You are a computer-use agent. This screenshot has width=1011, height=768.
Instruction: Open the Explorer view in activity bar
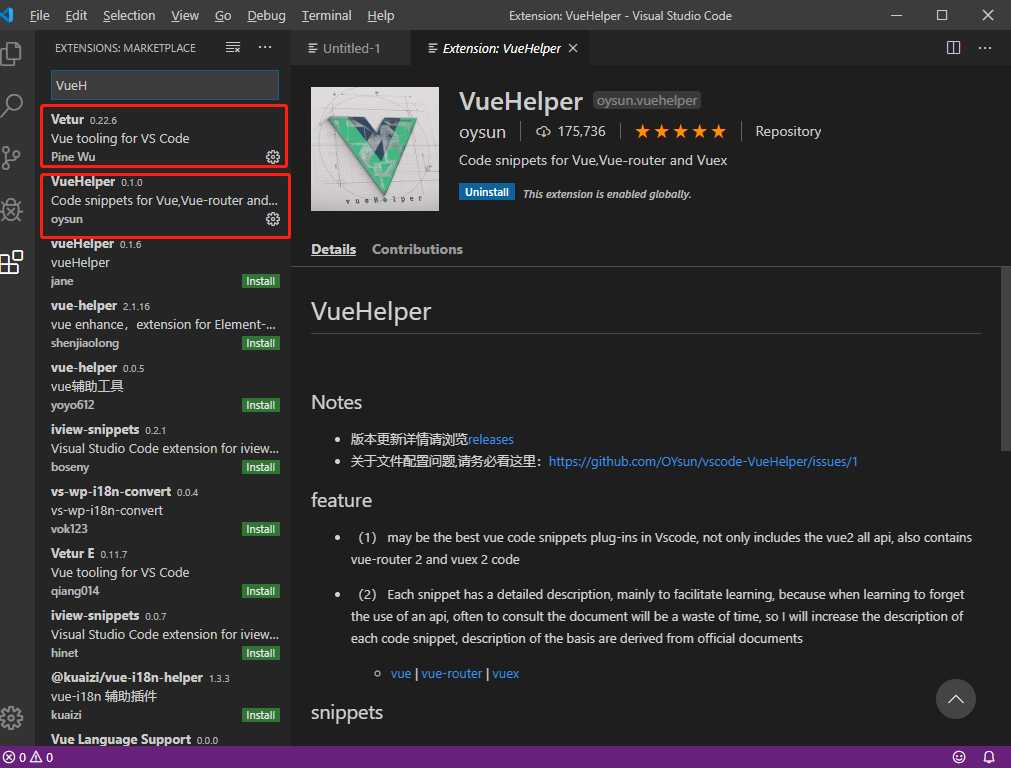click(12, 54)
